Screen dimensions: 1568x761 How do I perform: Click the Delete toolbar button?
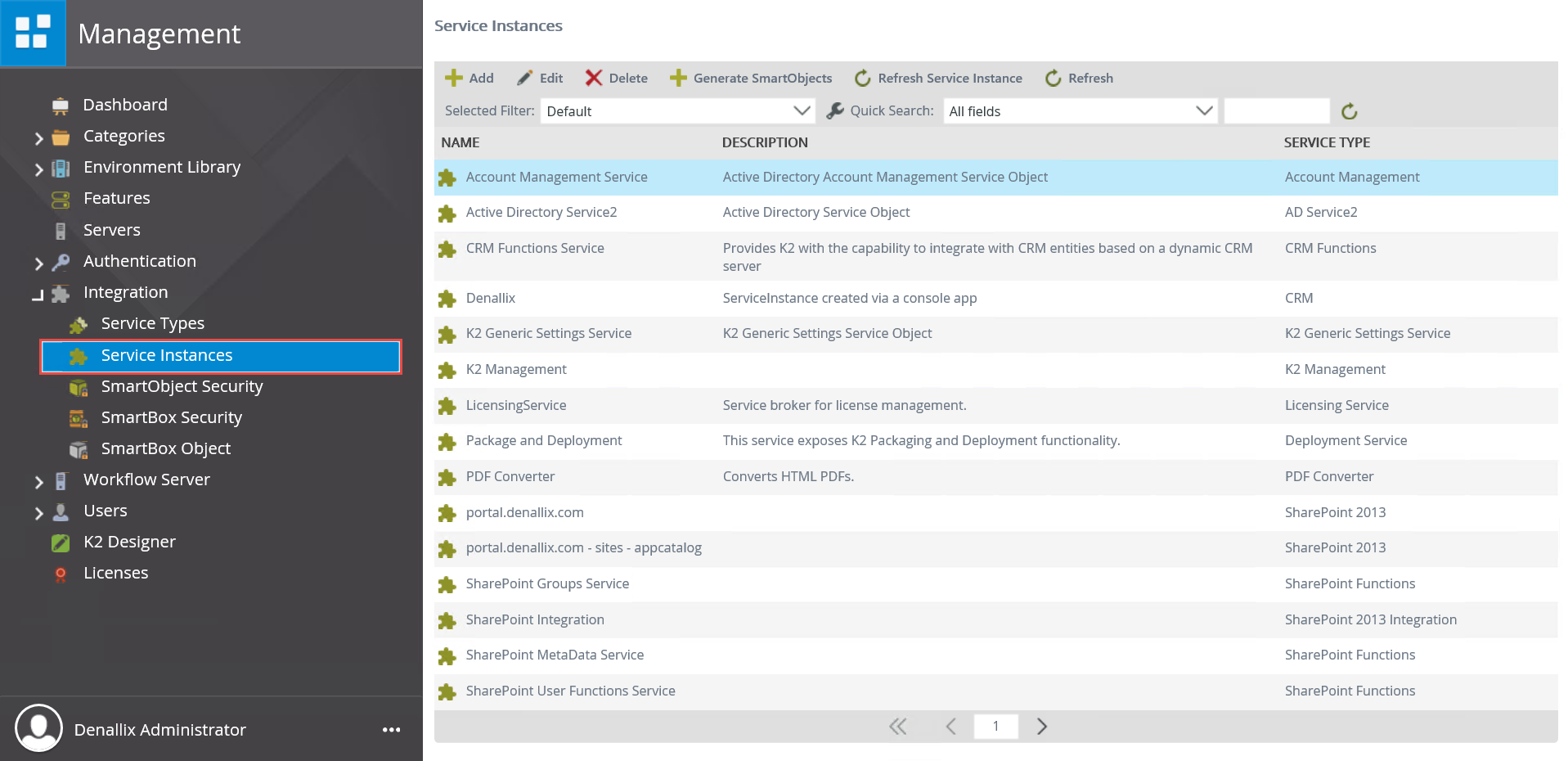617,78
